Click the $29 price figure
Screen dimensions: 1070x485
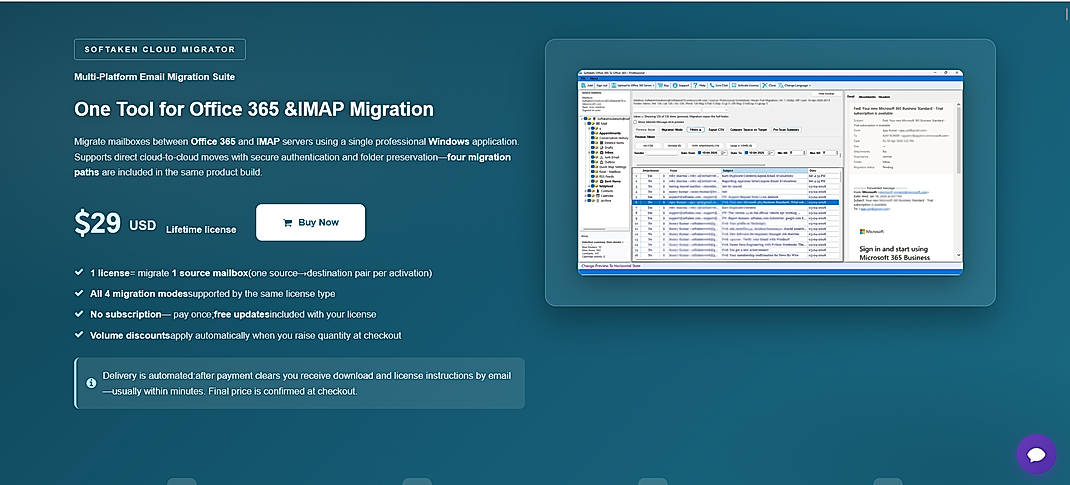(98, 223)
